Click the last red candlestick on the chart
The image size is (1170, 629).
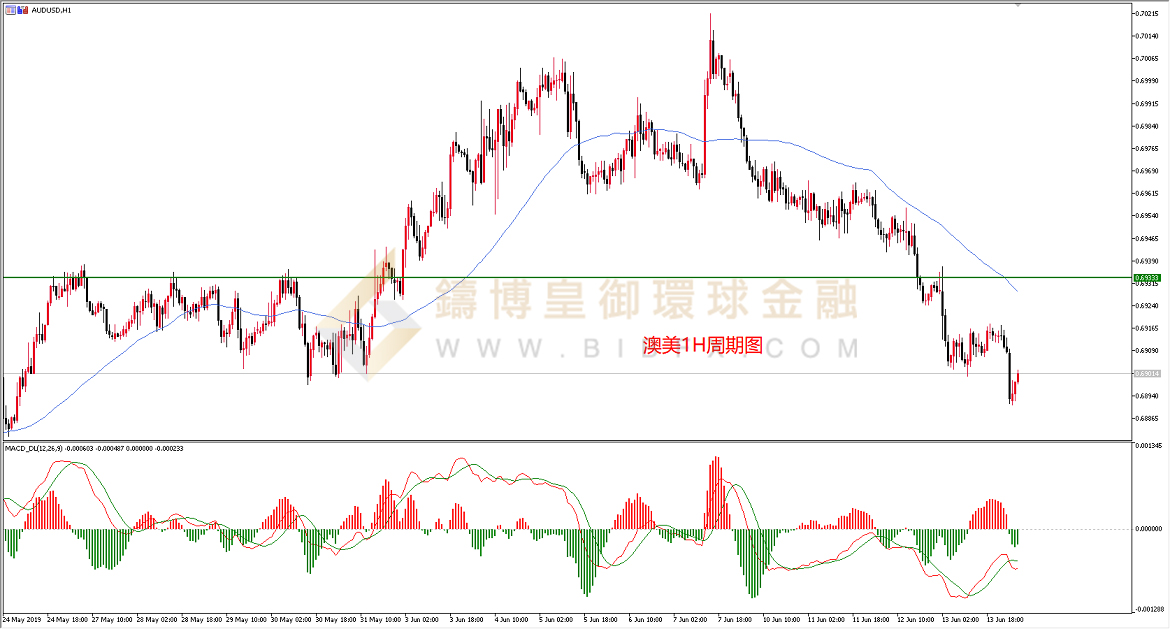(x=1018, y=378)
